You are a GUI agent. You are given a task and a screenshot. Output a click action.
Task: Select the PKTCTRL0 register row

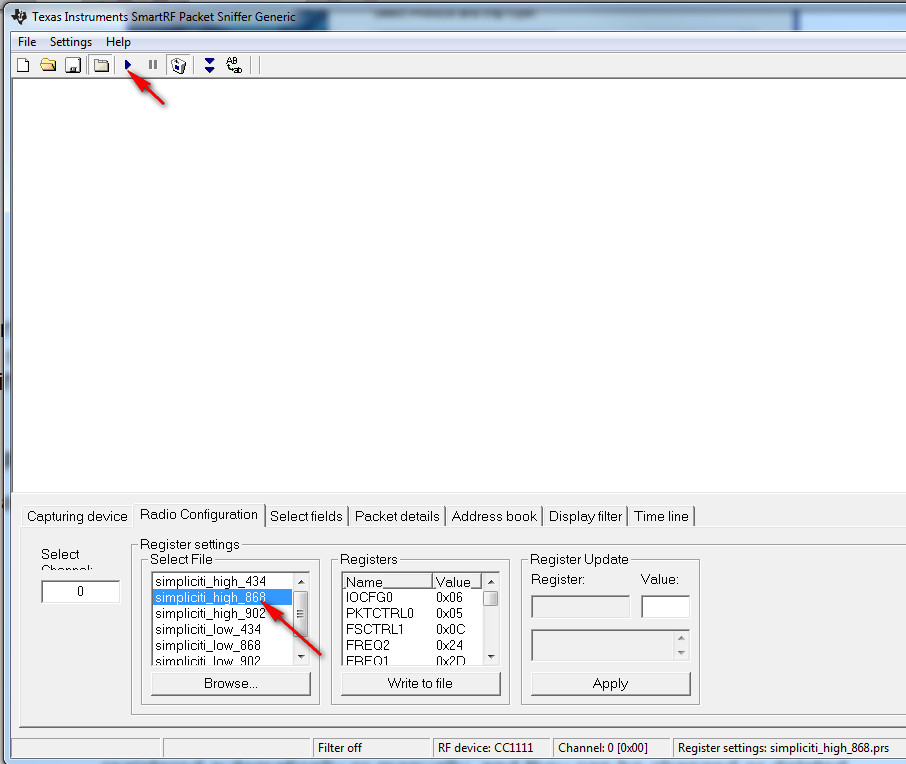(413, 613)
